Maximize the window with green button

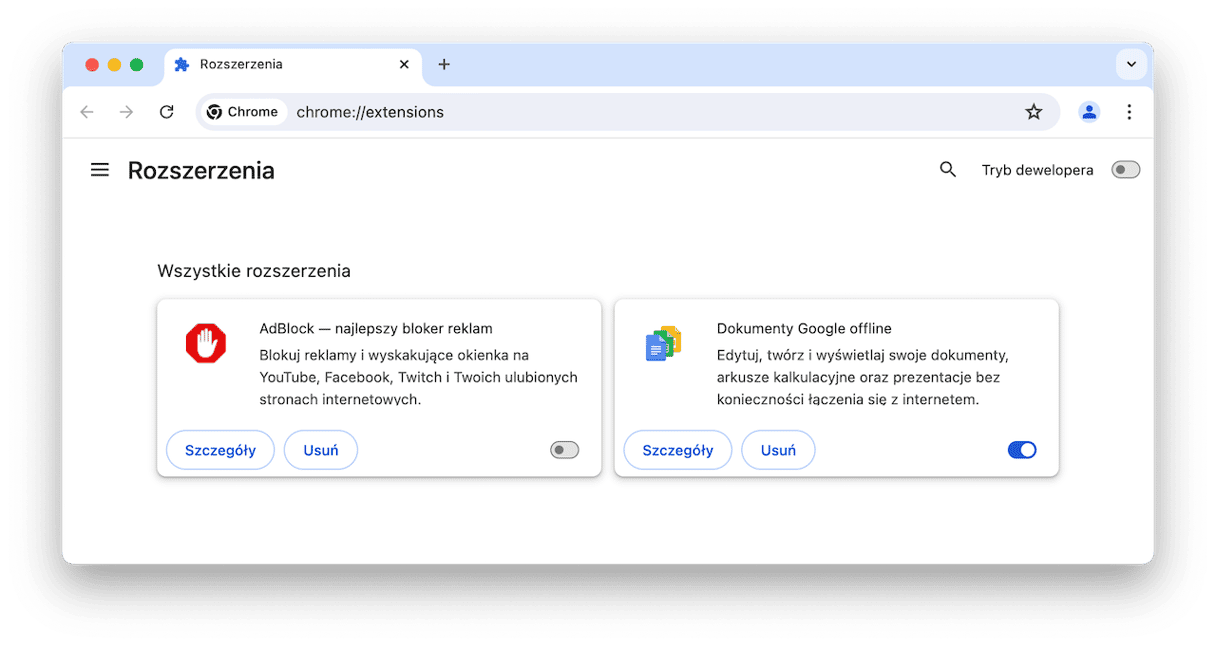136,65
